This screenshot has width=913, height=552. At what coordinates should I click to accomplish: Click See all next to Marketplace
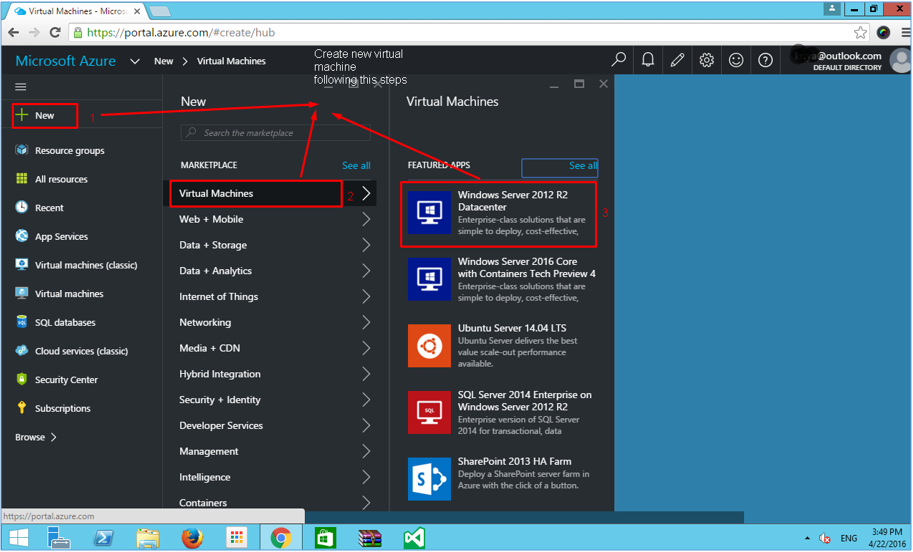(356, 165)
